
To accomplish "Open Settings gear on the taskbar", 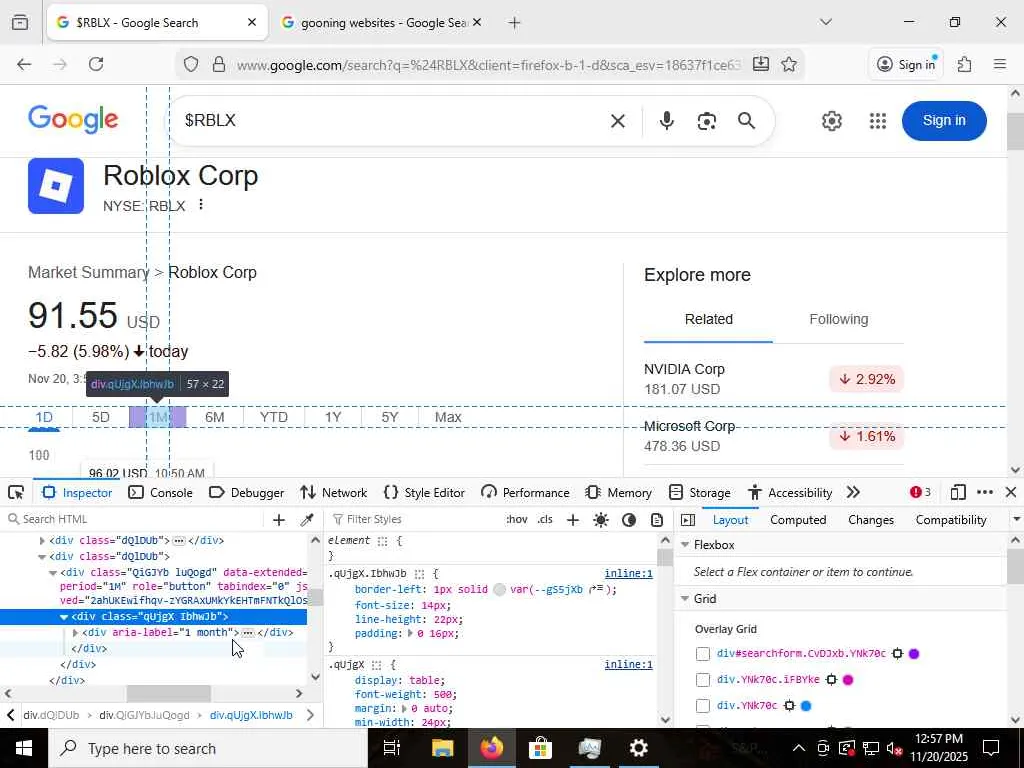I will point(638,748).
